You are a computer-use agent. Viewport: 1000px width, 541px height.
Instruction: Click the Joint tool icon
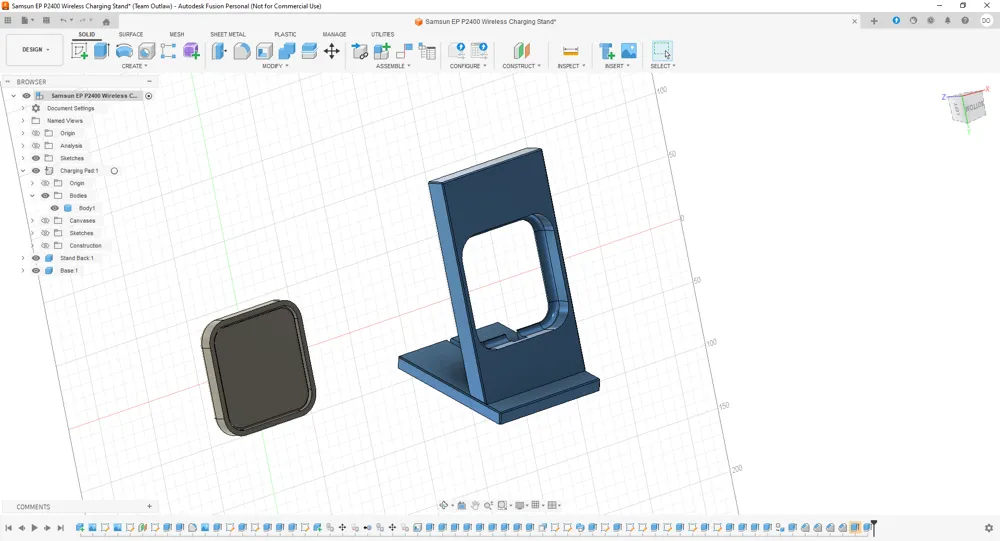coord(404,51)
